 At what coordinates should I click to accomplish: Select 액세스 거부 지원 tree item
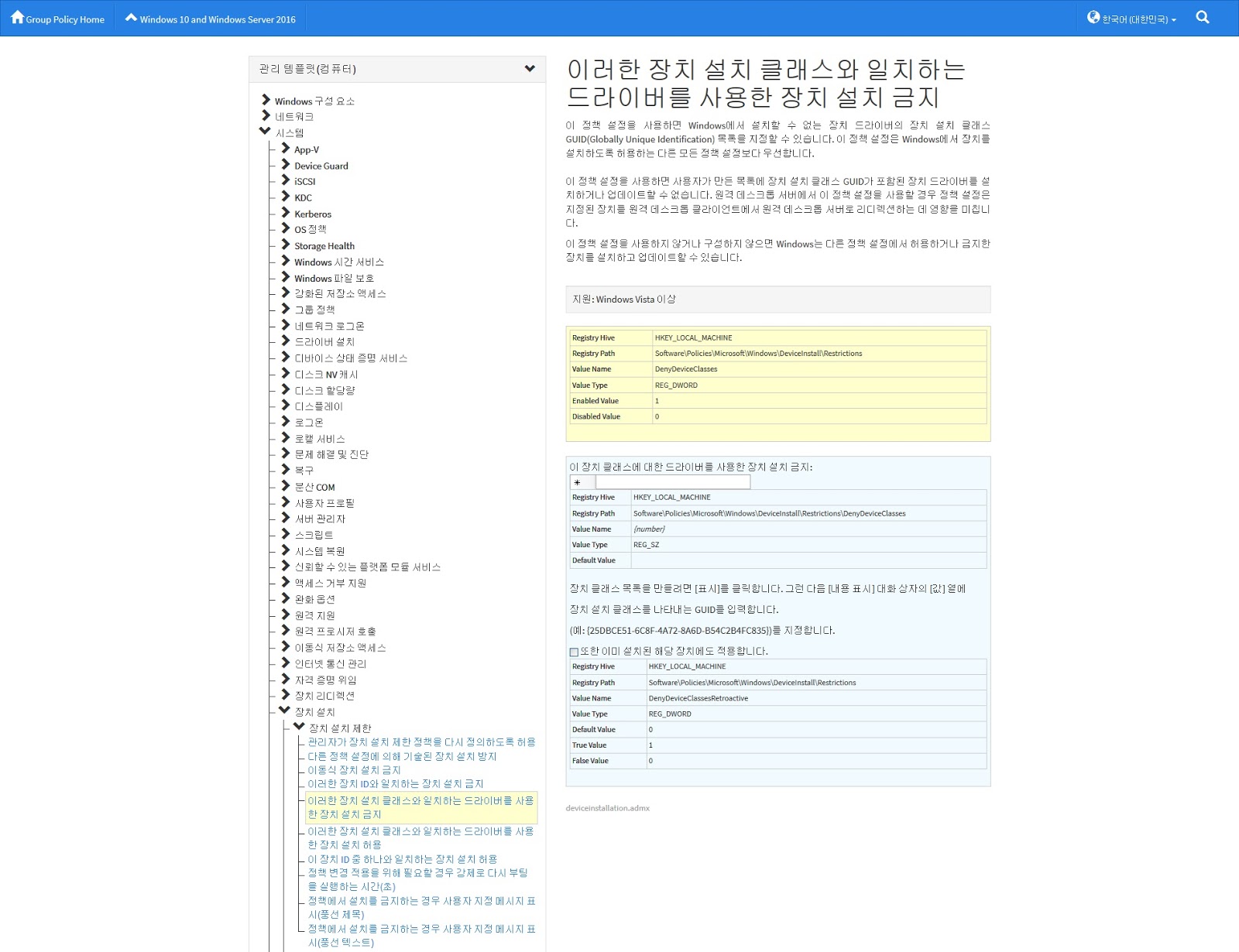click(x=331, y=583)
